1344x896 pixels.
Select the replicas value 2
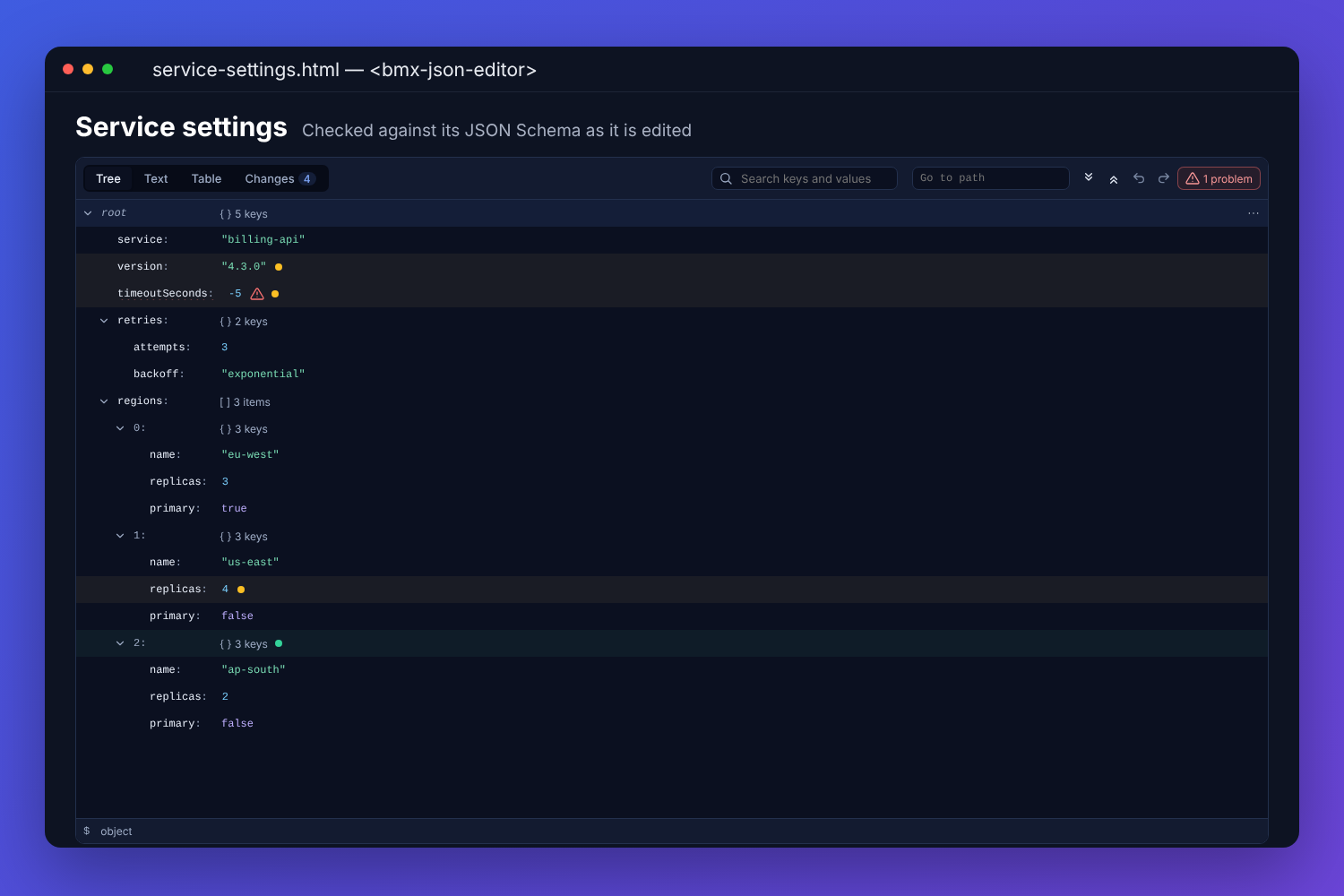225,697
